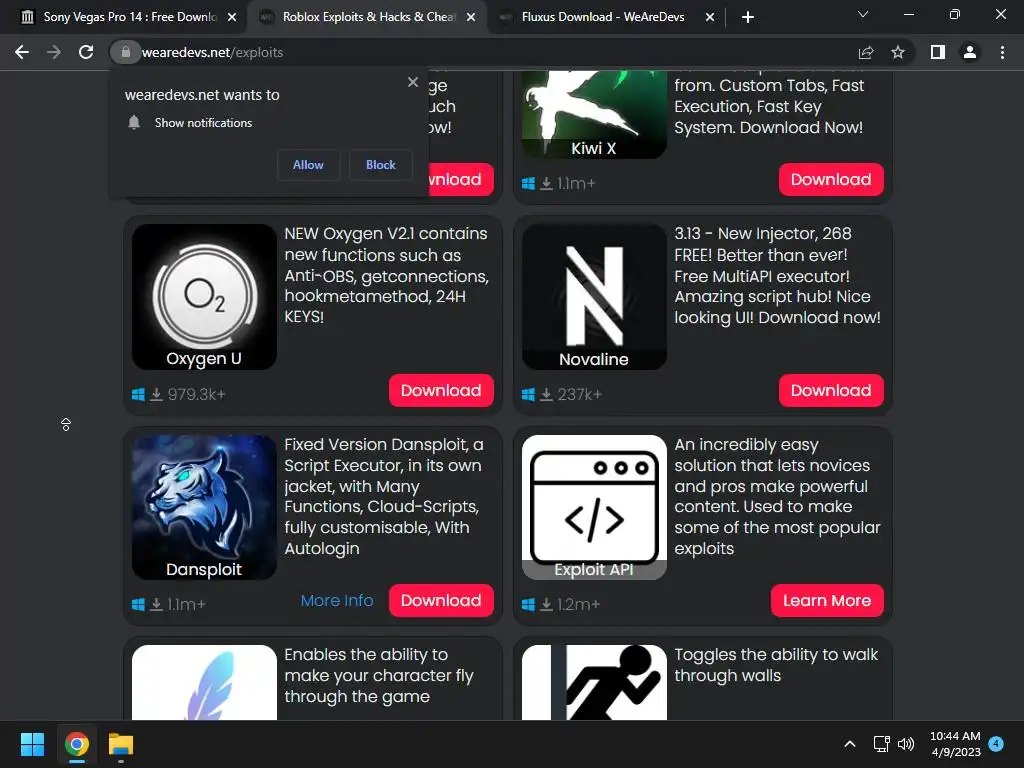
Task: Click the Oxygen U logo thumbnail
Action: tap(204, 297)
